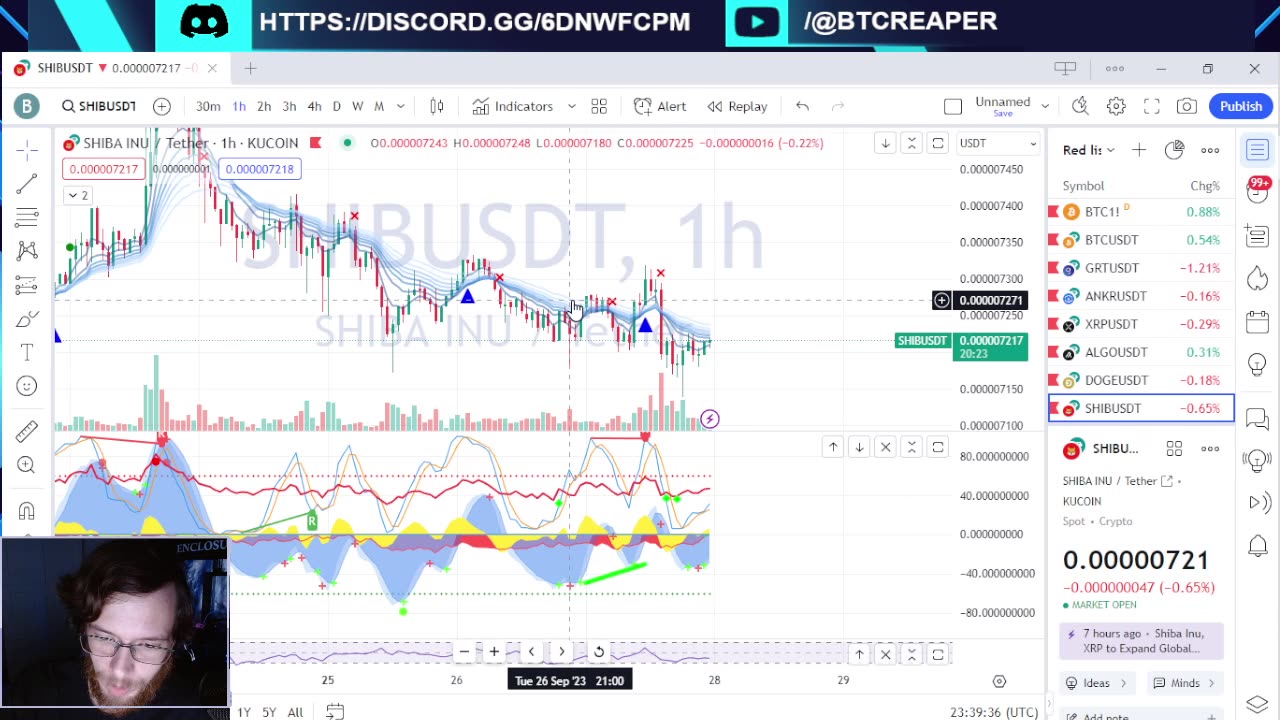Open the hotlists flame icon
This screenshot has height=720, width=1280.
click(1258, 279)
